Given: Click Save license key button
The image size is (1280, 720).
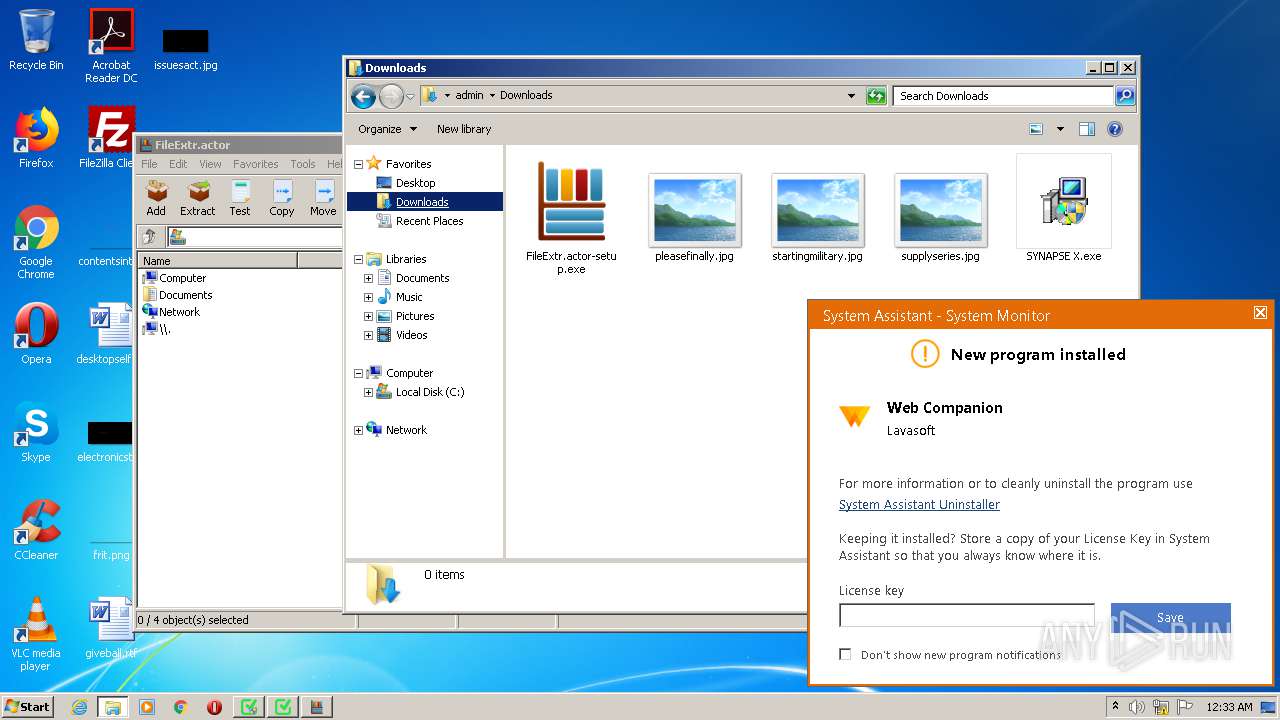Looking at the screenshot, I should point(1170,618).
